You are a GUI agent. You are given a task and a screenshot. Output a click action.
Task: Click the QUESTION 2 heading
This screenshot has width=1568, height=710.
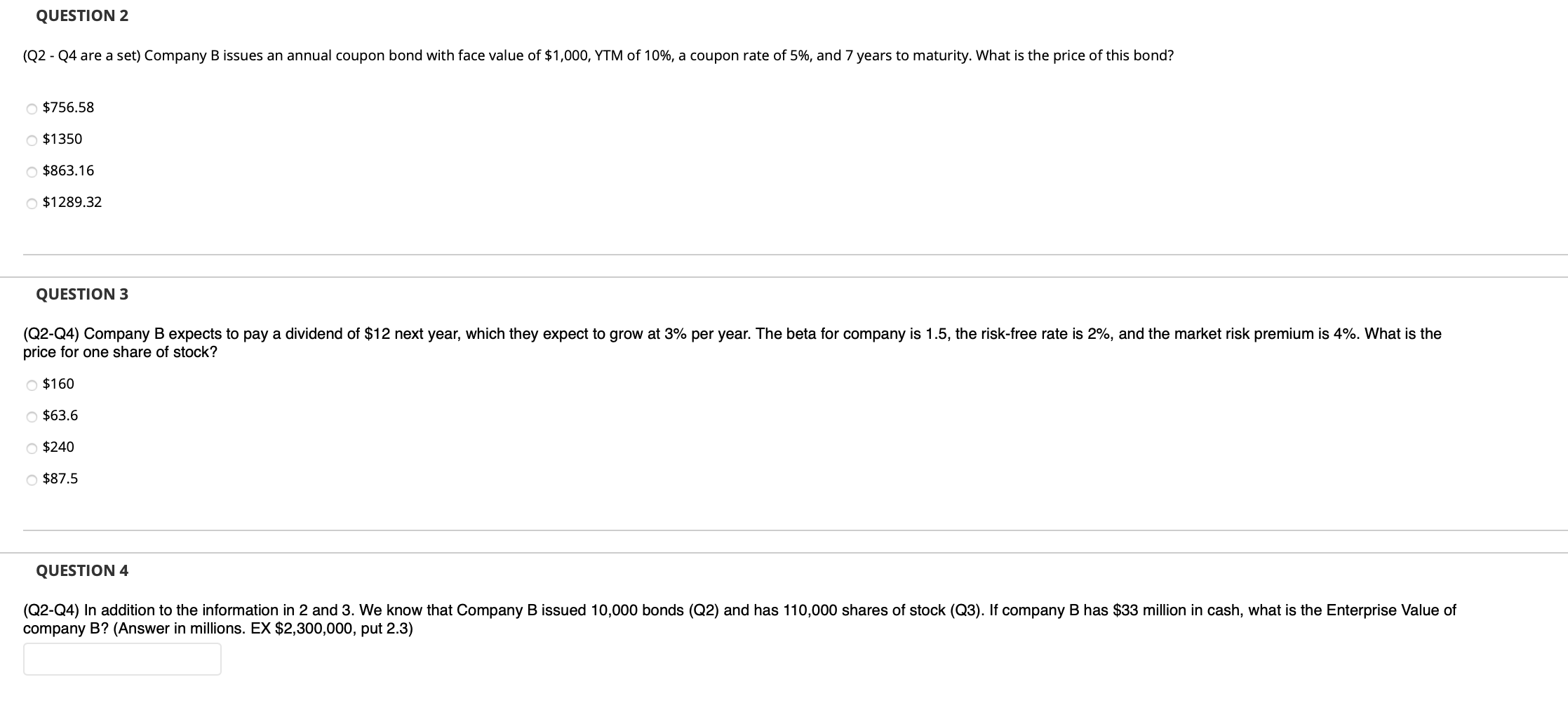(x=82, y=15)
